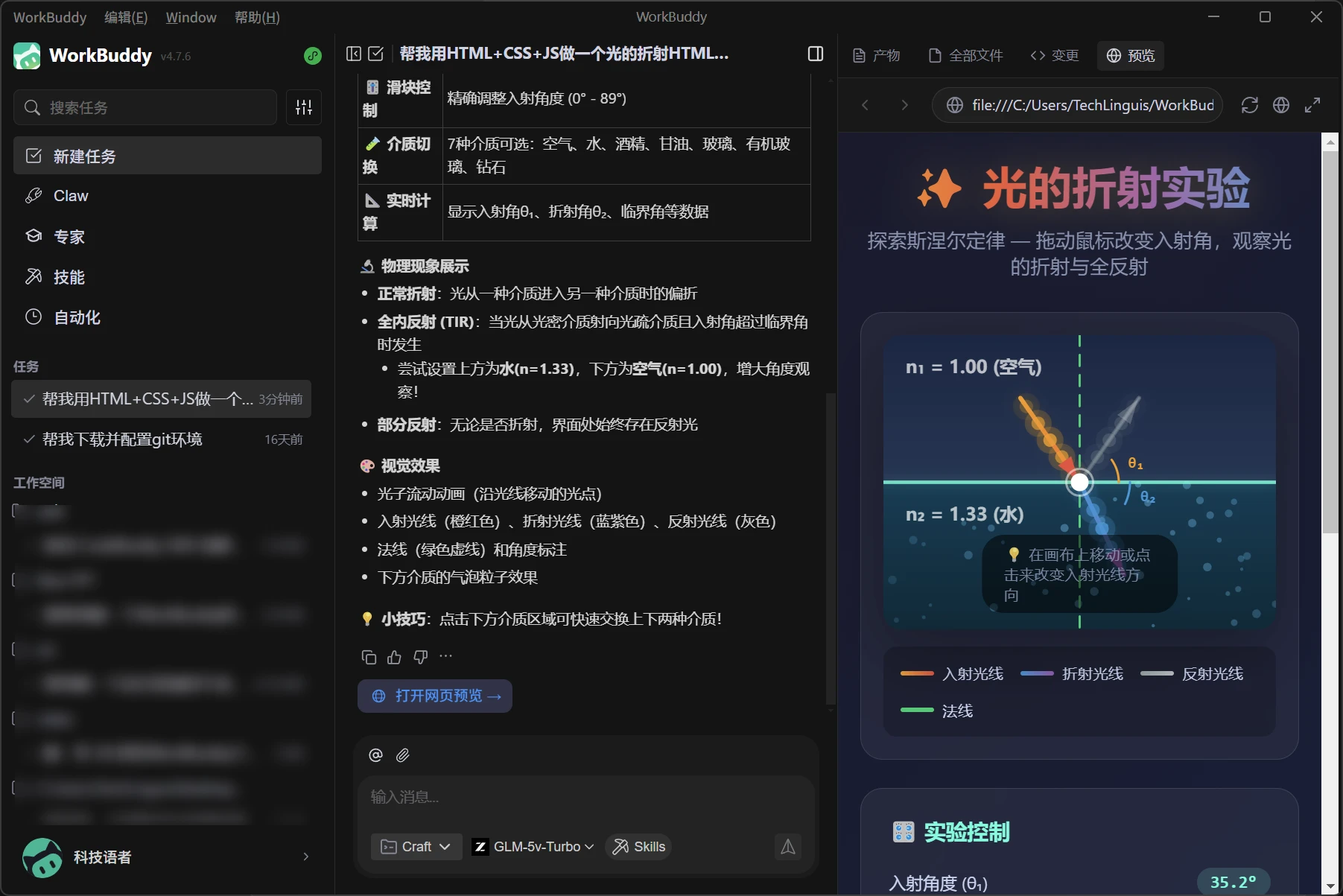Image resolution: width=1343 pixels, height=896 pixels.
Task: Toggle the left sidebar panel
Action: [354, 54]
